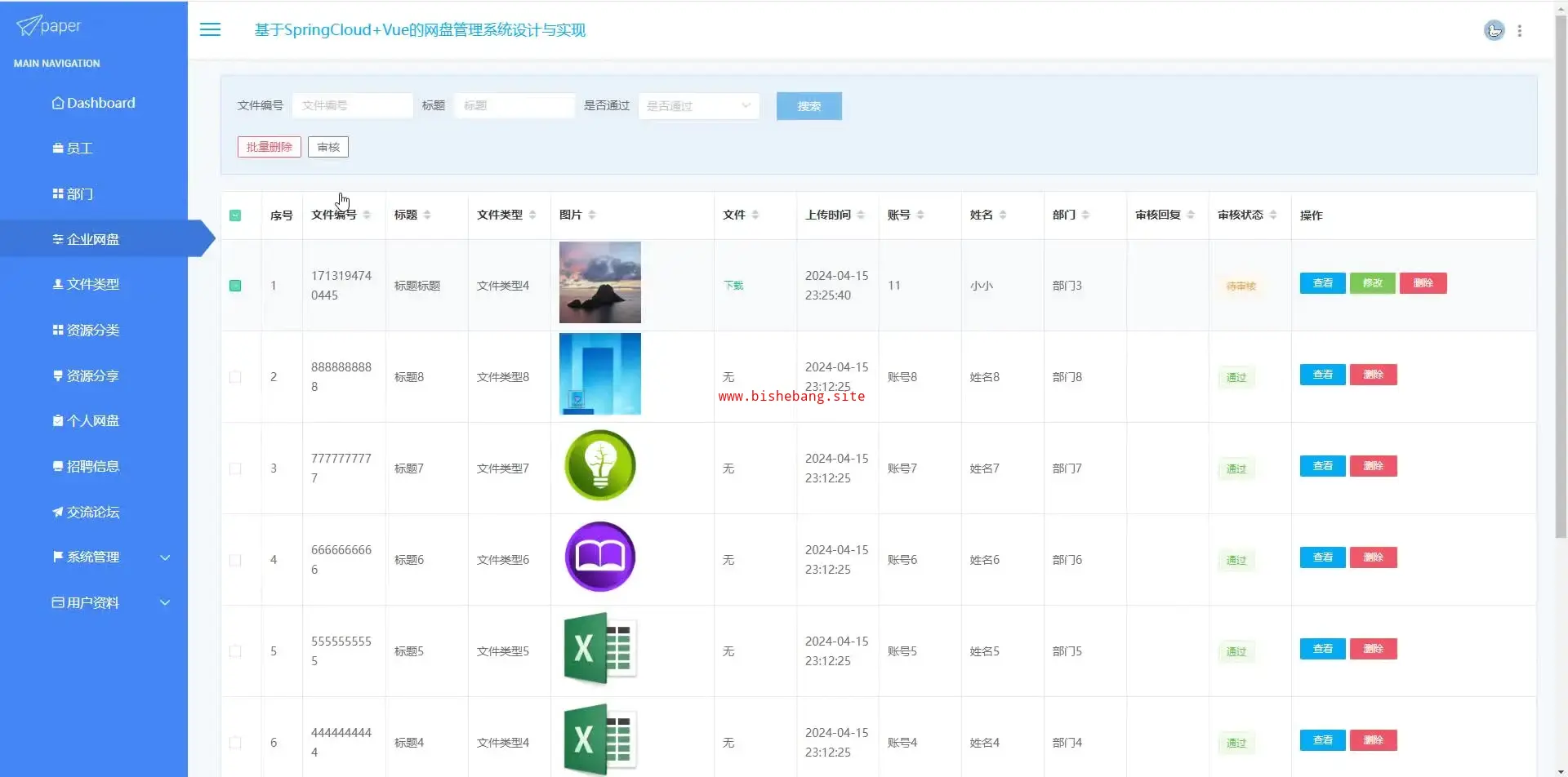Viewport: 1568px width, 777px height.
Task: Click the paper logo icon
Action: coord(29,26)
